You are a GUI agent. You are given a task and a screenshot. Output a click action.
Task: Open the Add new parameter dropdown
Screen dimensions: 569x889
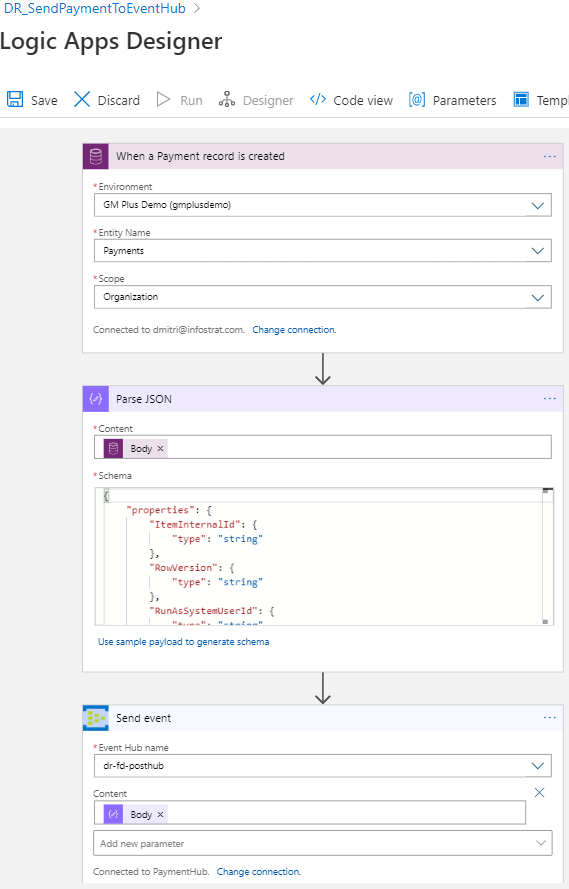pos(322,843)
